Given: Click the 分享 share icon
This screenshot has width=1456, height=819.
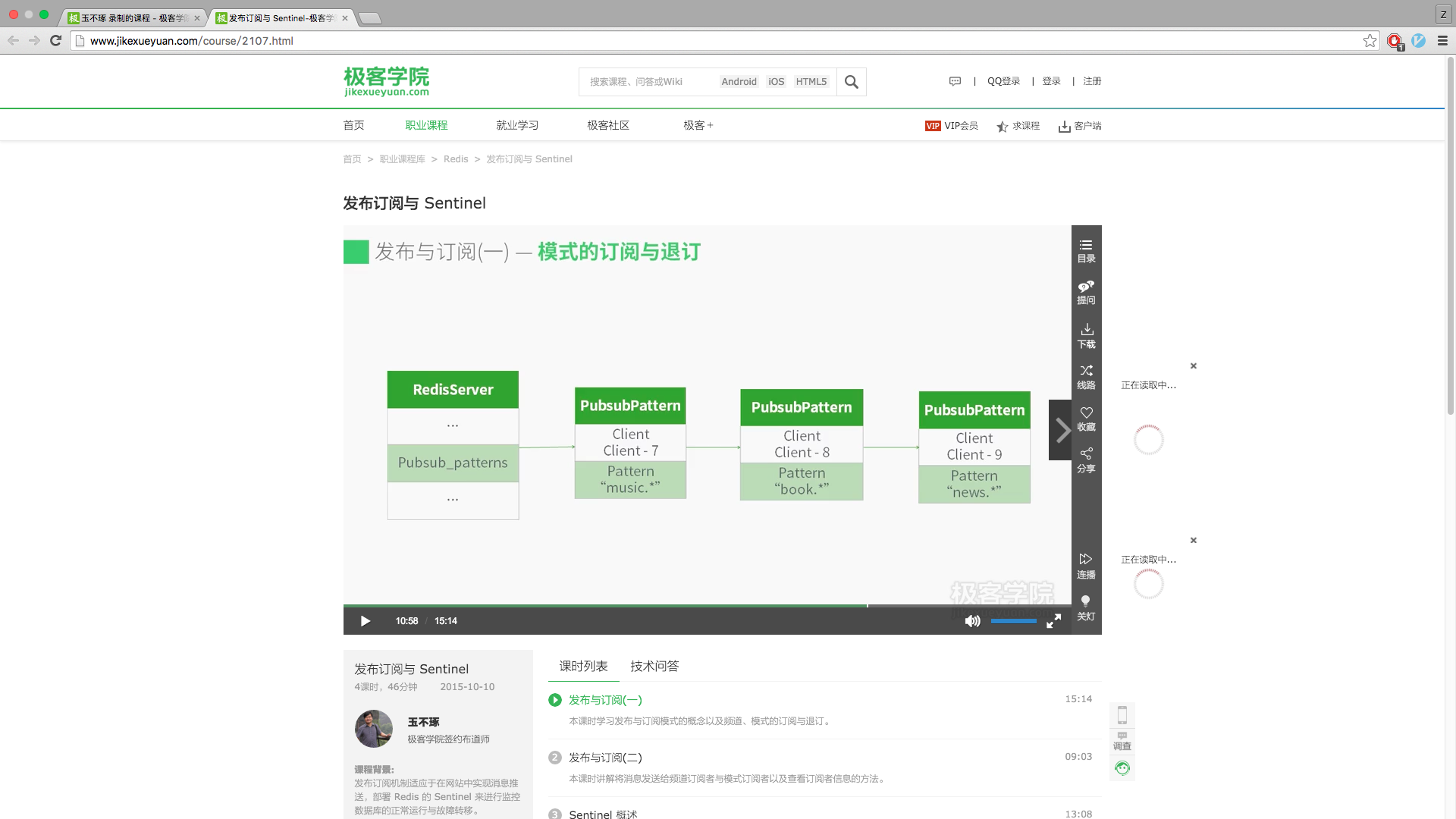Looking at the screenshot, I should pos(1086,460).
